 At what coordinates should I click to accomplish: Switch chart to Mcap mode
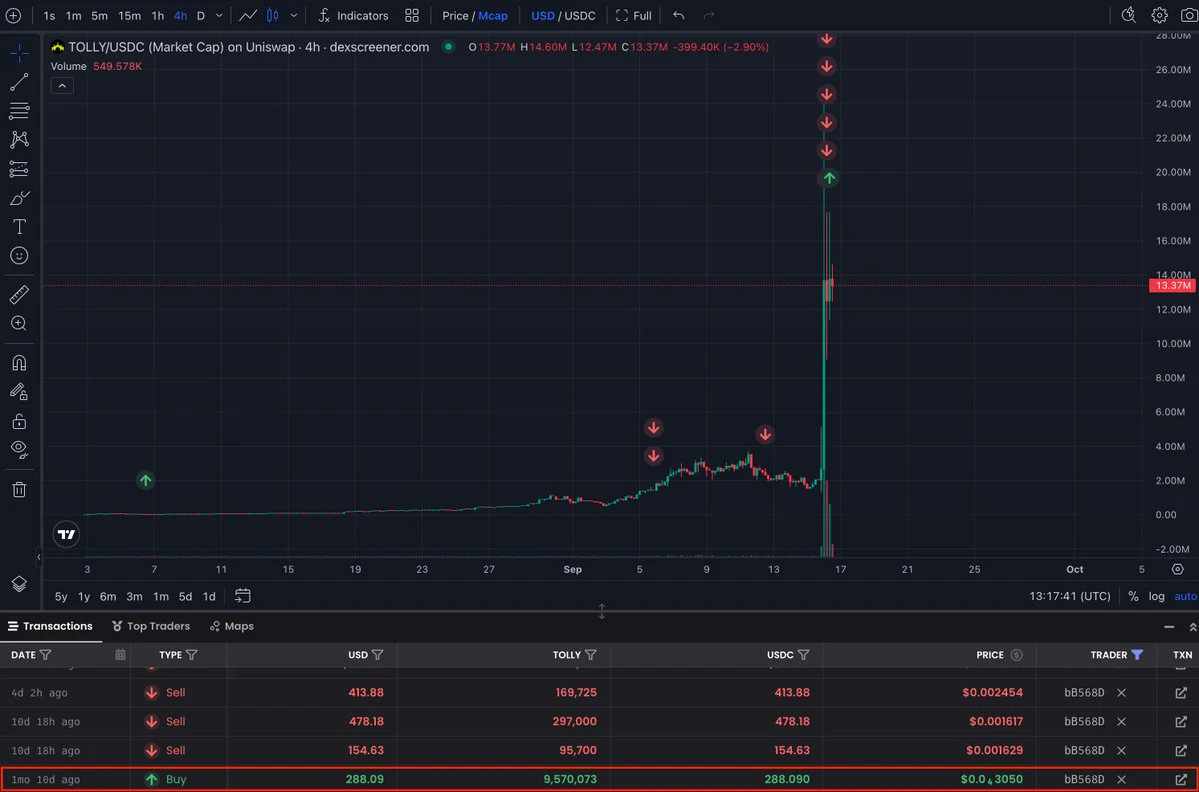point(493,15)
